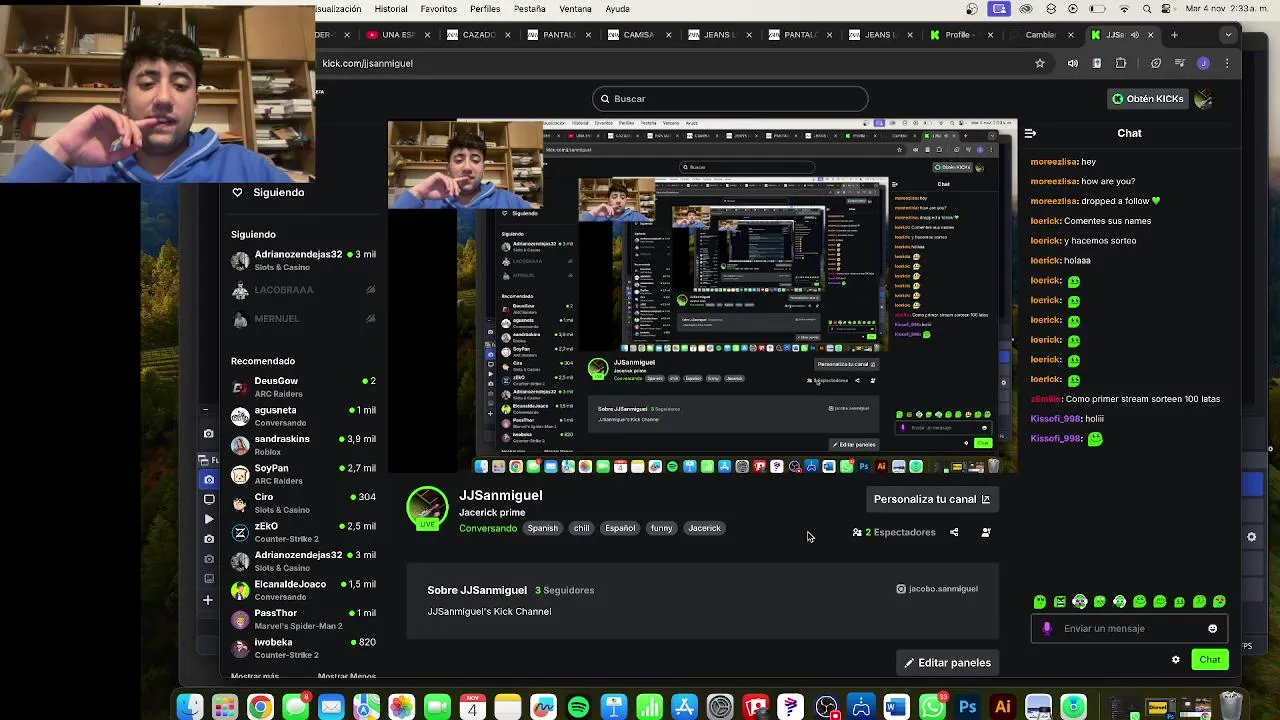
Task: Open Google Chrome from the dock
Action: coord(260,707)
